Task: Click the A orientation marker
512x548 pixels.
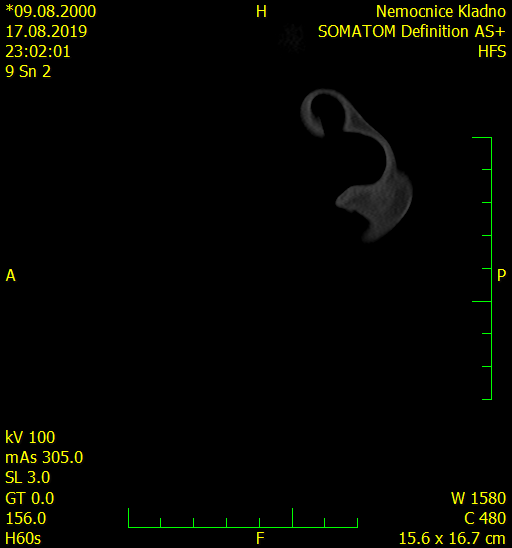Action: 10,276
